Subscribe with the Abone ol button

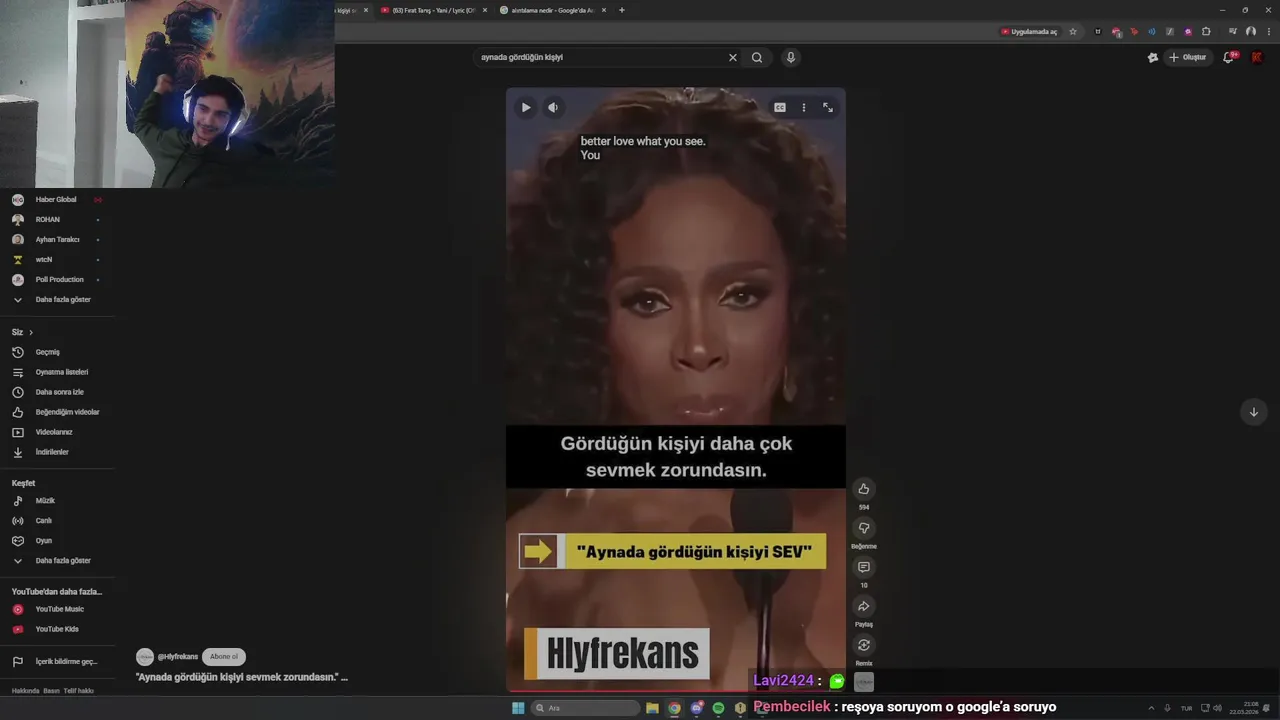[224, 657]
